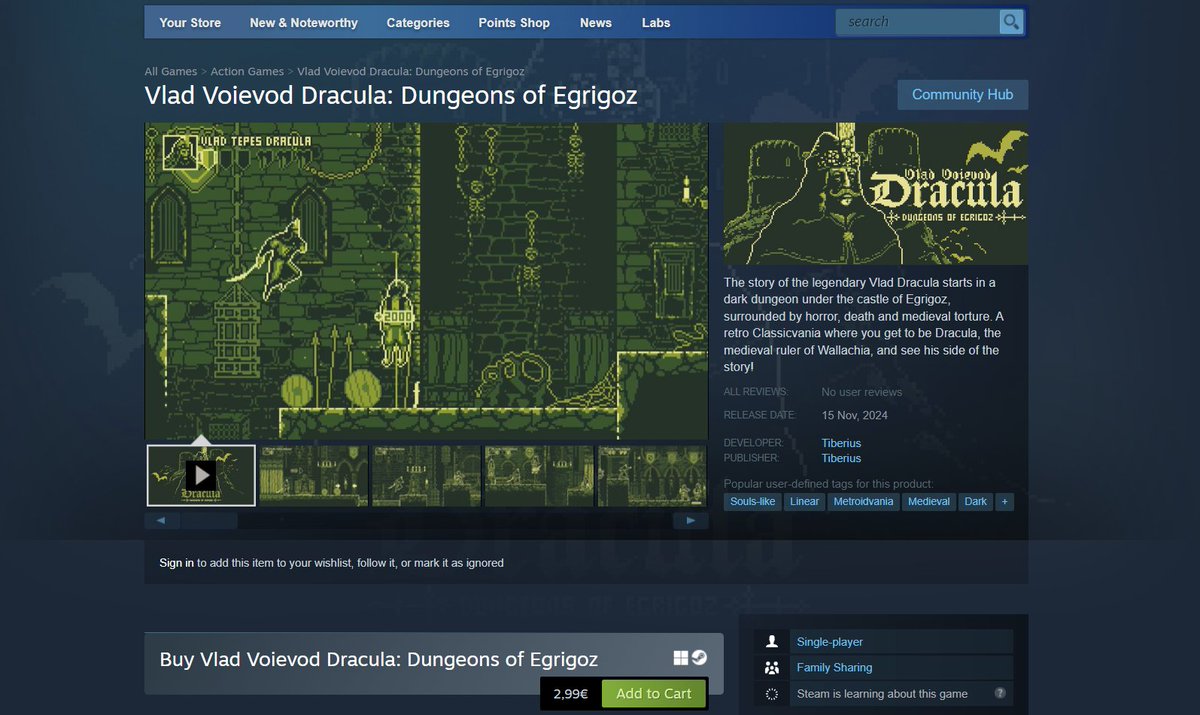The image size is (1200, 715).
Task: Expand more tags with the + button
Action: click(1004, 501)
